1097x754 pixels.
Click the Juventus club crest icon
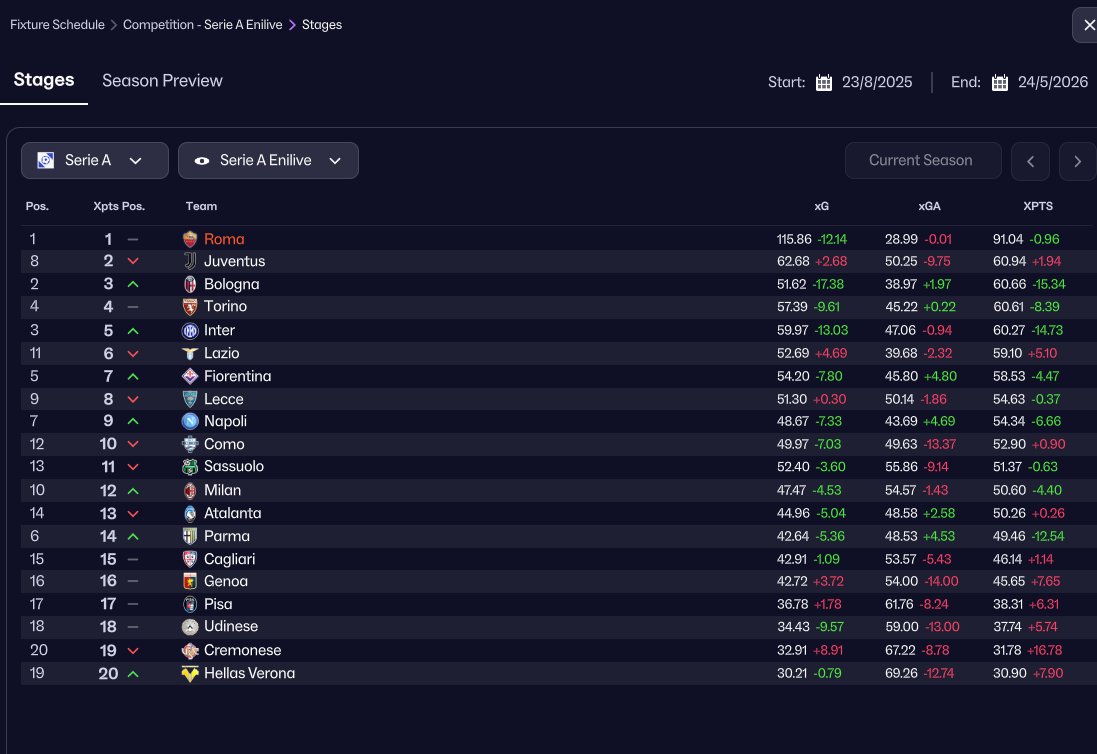[x=190, y=261]
